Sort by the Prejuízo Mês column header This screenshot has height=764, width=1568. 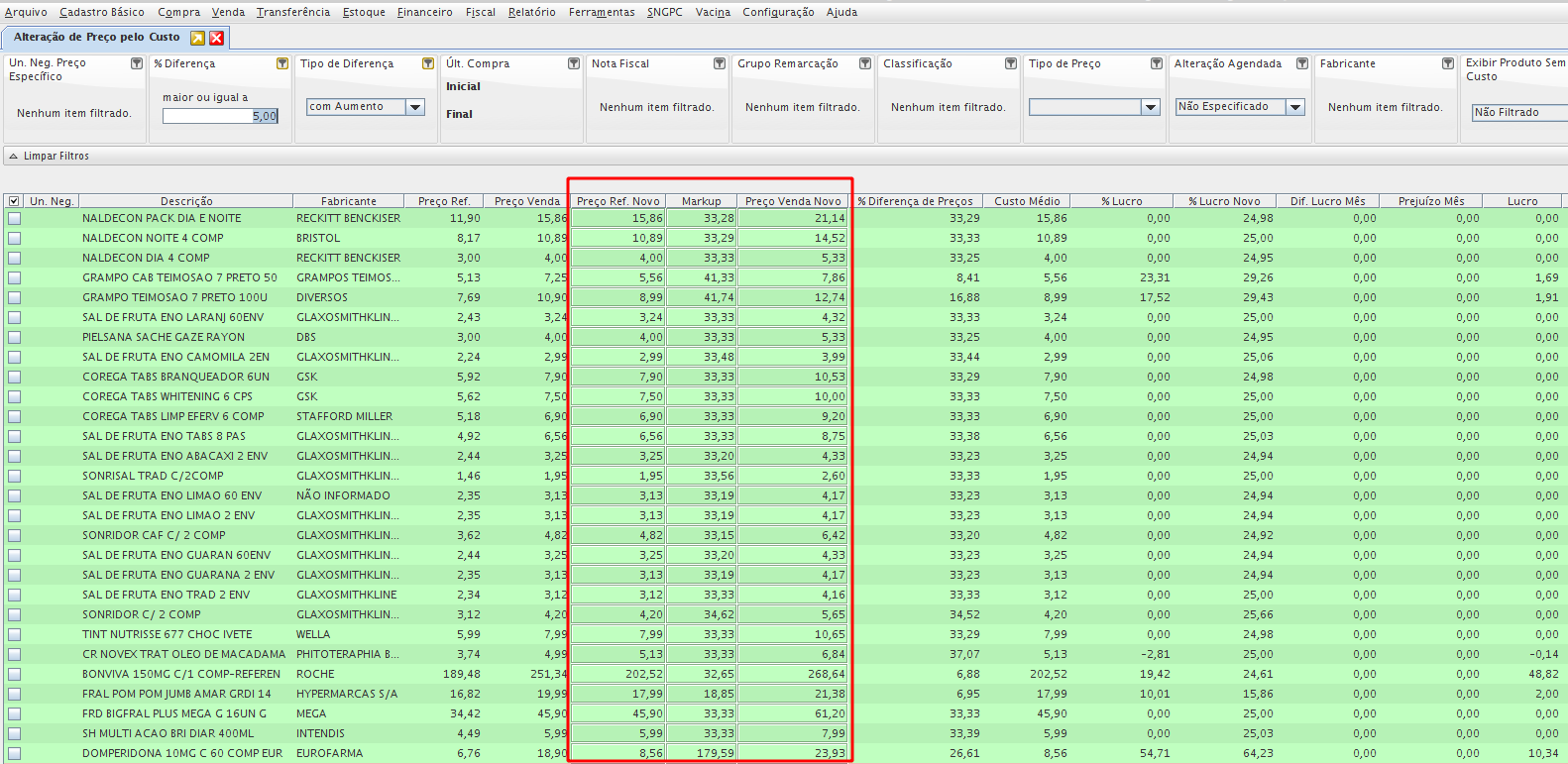tap(1431, 201)
